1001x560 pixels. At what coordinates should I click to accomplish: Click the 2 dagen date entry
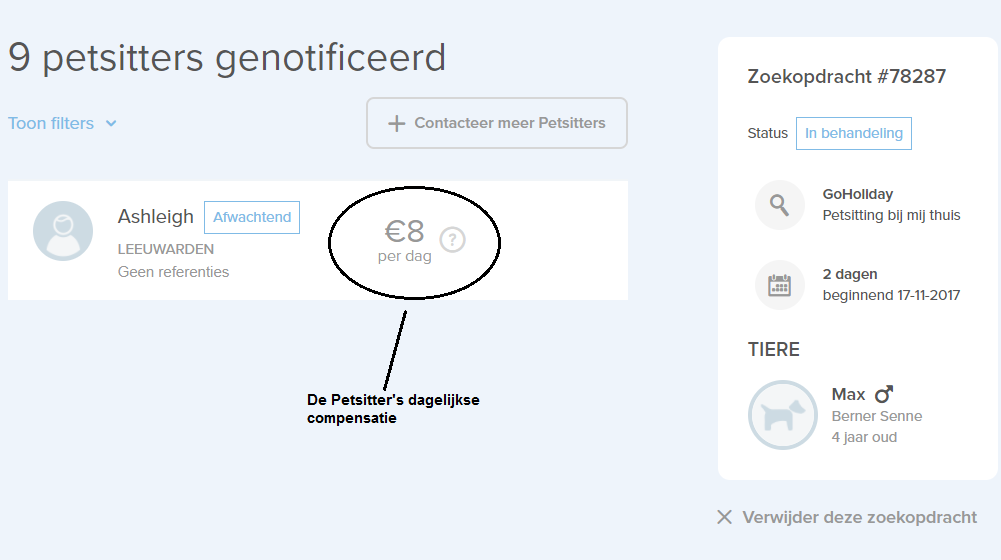pyautogui.click(x=850, y=274)
